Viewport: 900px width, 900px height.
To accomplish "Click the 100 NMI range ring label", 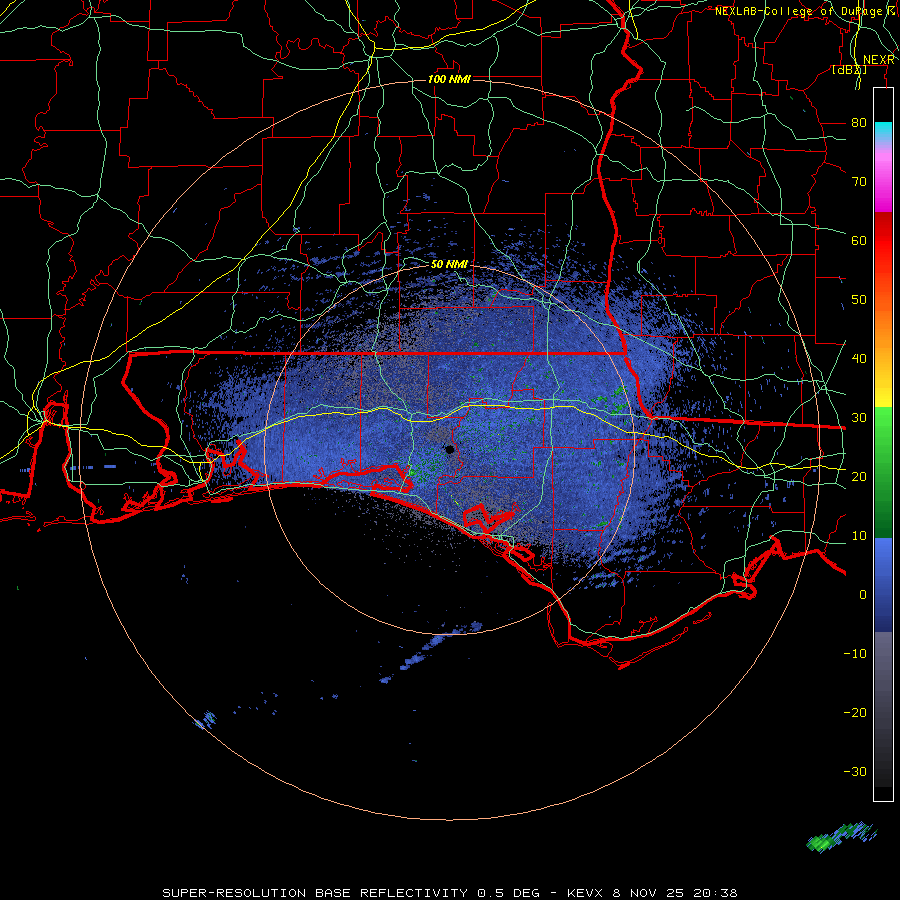I will tap(449, 79).
